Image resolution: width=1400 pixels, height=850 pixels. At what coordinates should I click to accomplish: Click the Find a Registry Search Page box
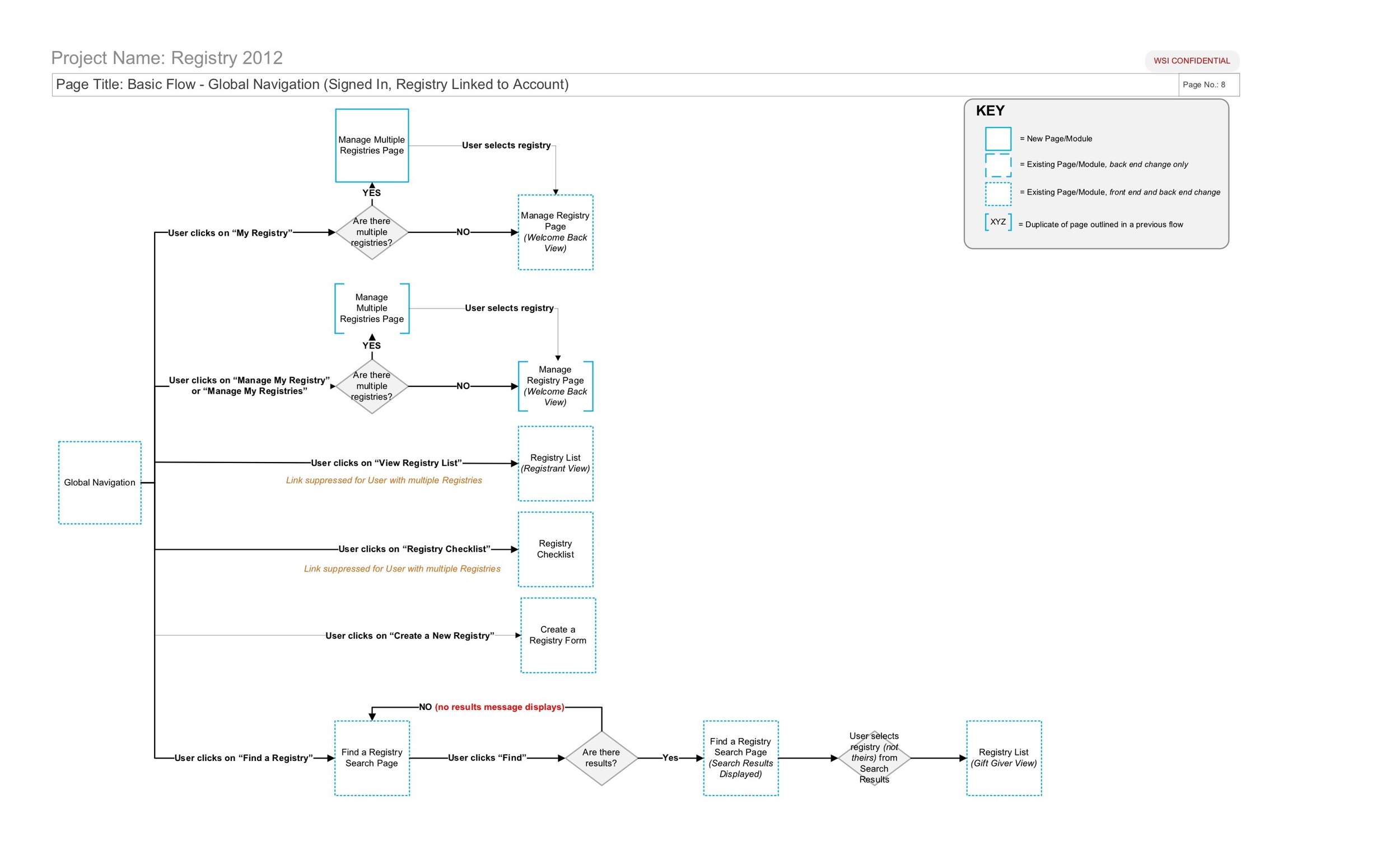[372, 758]
